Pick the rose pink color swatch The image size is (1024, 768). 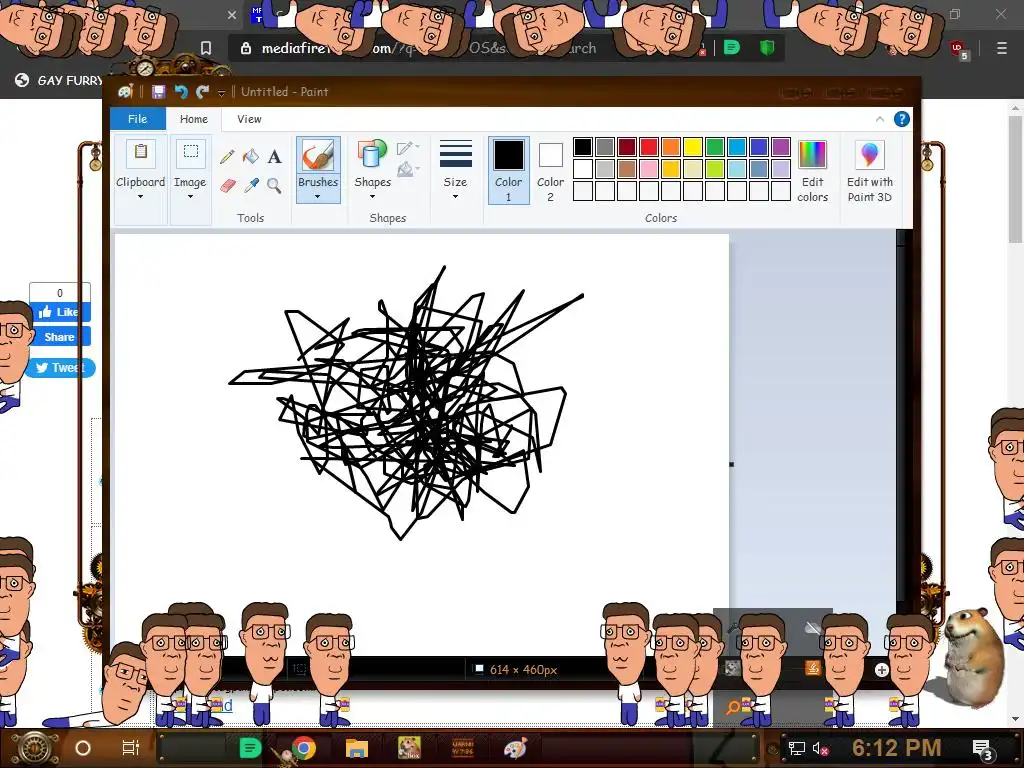coord(648,169)
